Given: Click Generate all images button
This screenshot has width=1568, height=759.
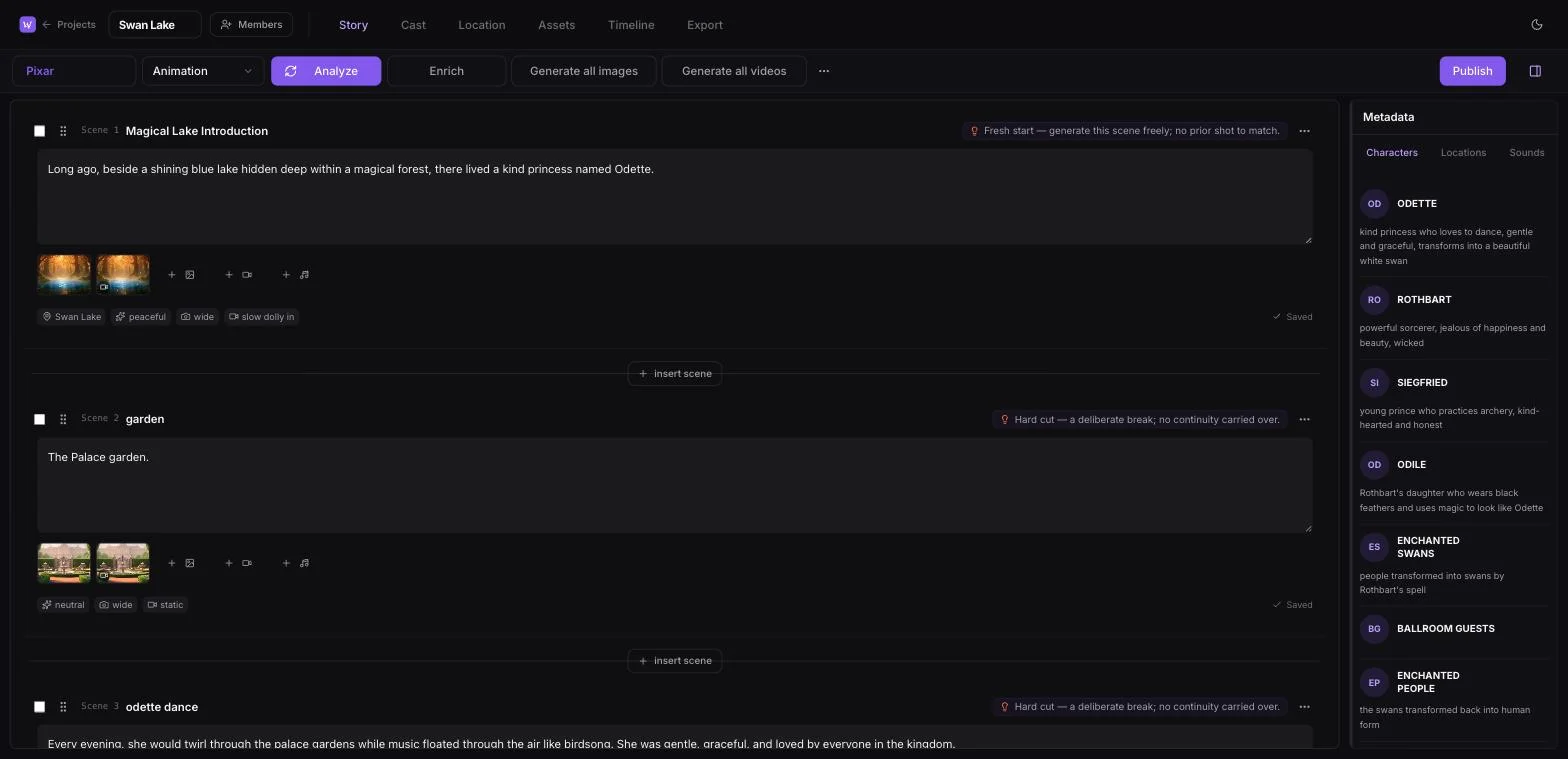Looking at the screenshot, I should tap(584, 71).
